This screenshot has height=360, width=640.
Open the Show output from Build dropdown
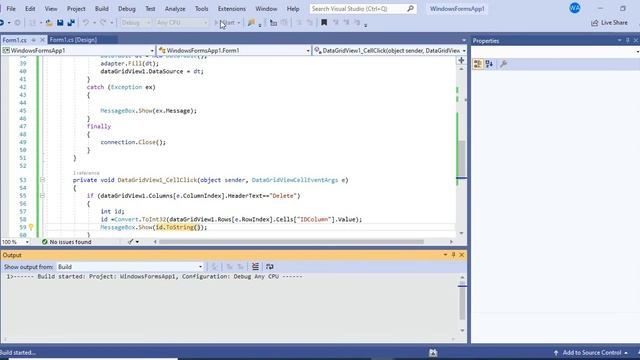click(130, 267)
